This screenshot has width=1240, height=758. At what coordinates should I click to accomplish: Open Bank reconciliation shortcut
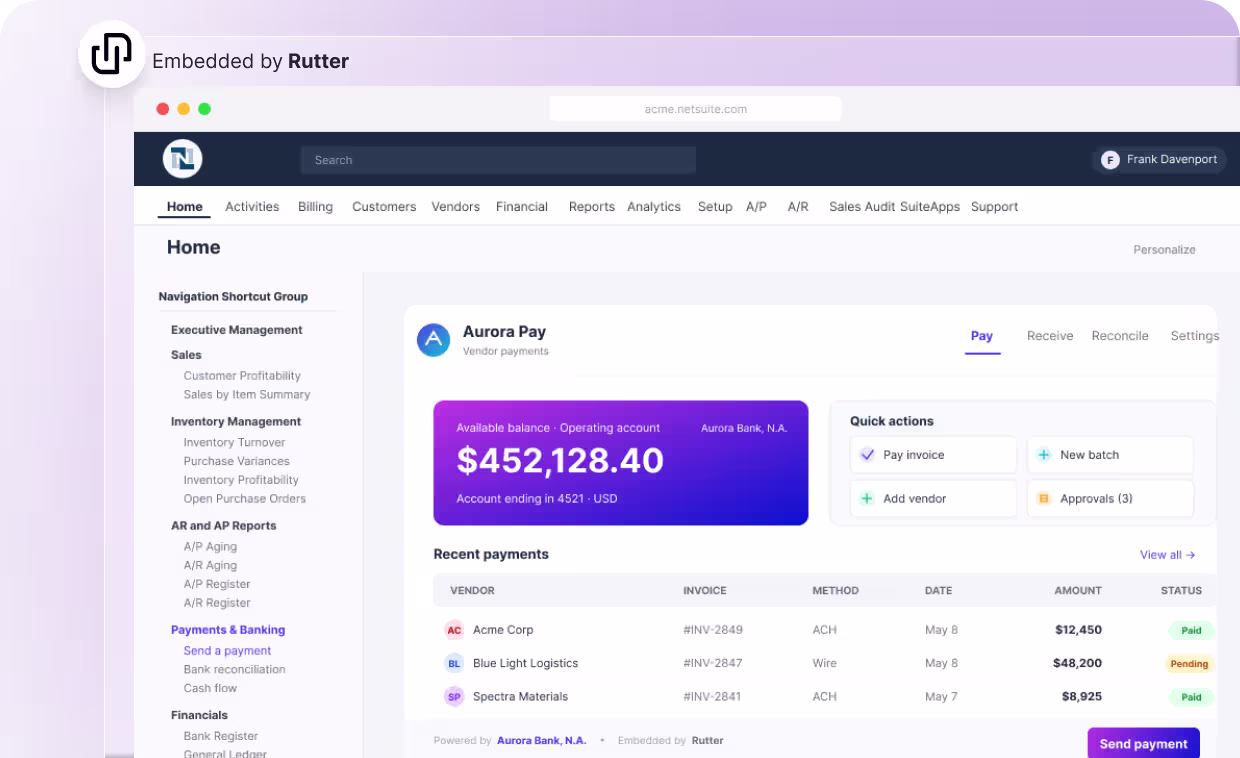click(x=234, y=670)
